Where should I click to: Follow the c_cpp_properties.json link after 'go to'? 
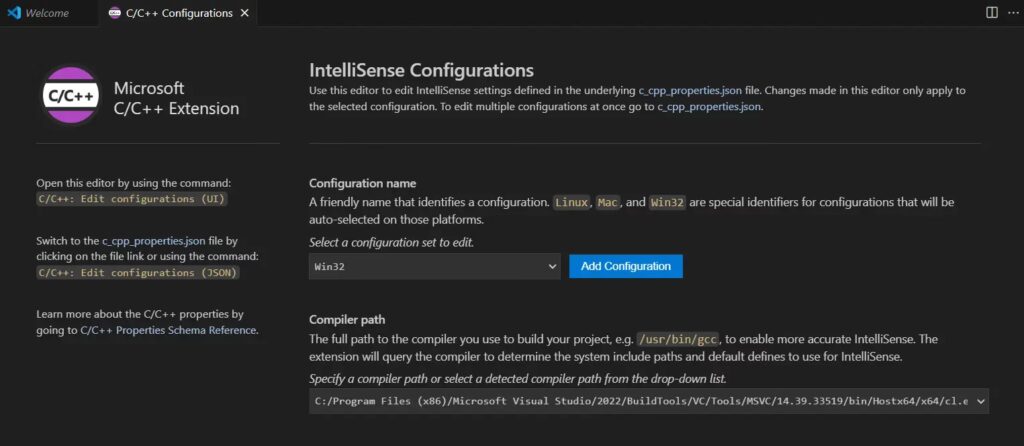[709, 106]
